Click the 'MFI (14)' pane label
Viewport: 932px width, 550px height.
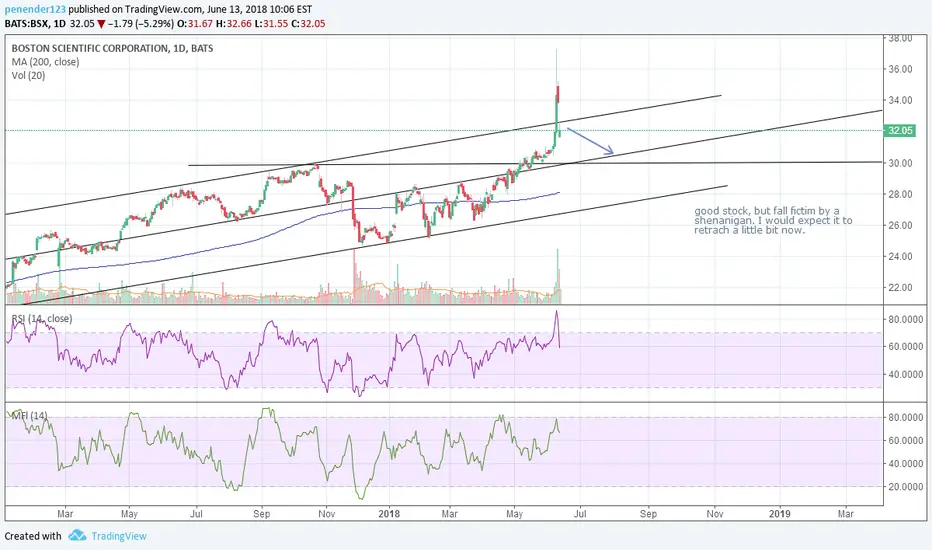coord(30,416)
